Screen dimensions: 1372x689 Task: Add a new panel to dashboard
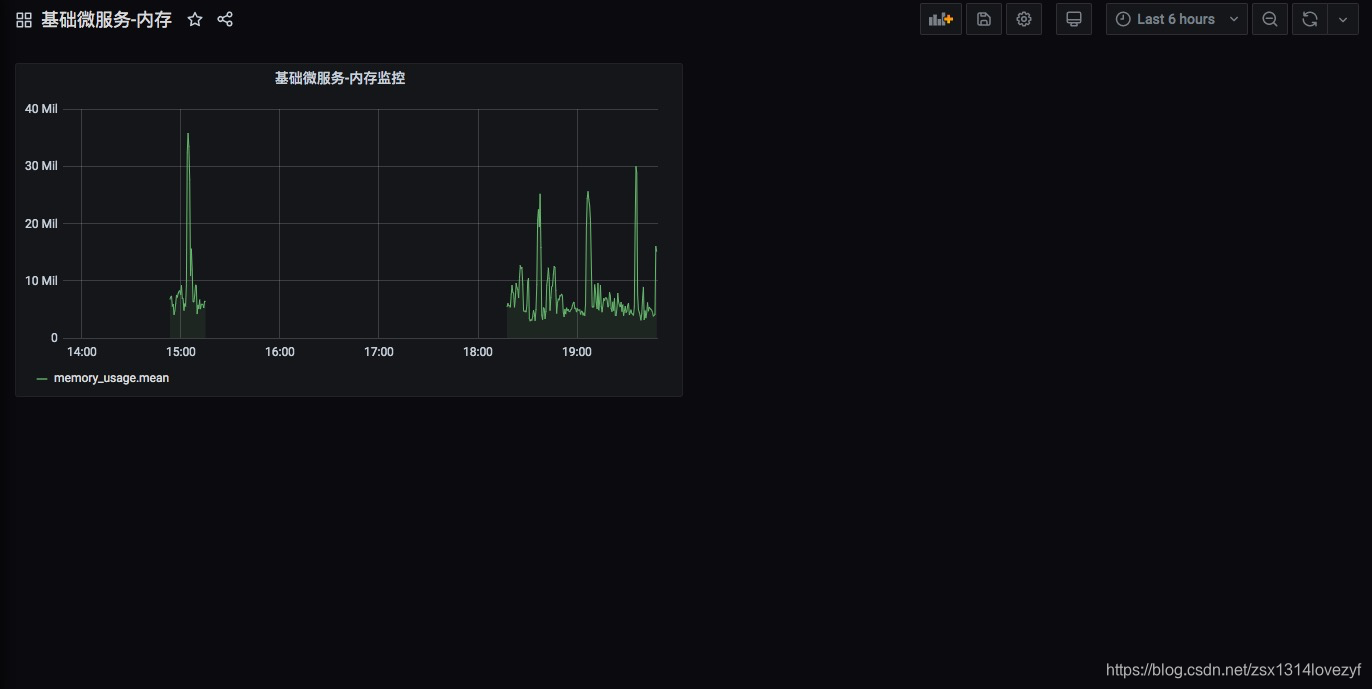pos(941,19)
